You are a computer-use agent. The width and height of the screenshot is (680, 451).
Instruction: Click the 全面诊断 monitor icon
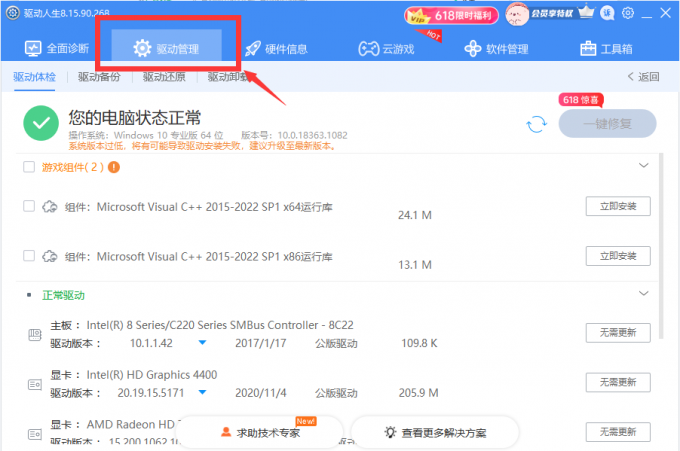pos(33,48)
